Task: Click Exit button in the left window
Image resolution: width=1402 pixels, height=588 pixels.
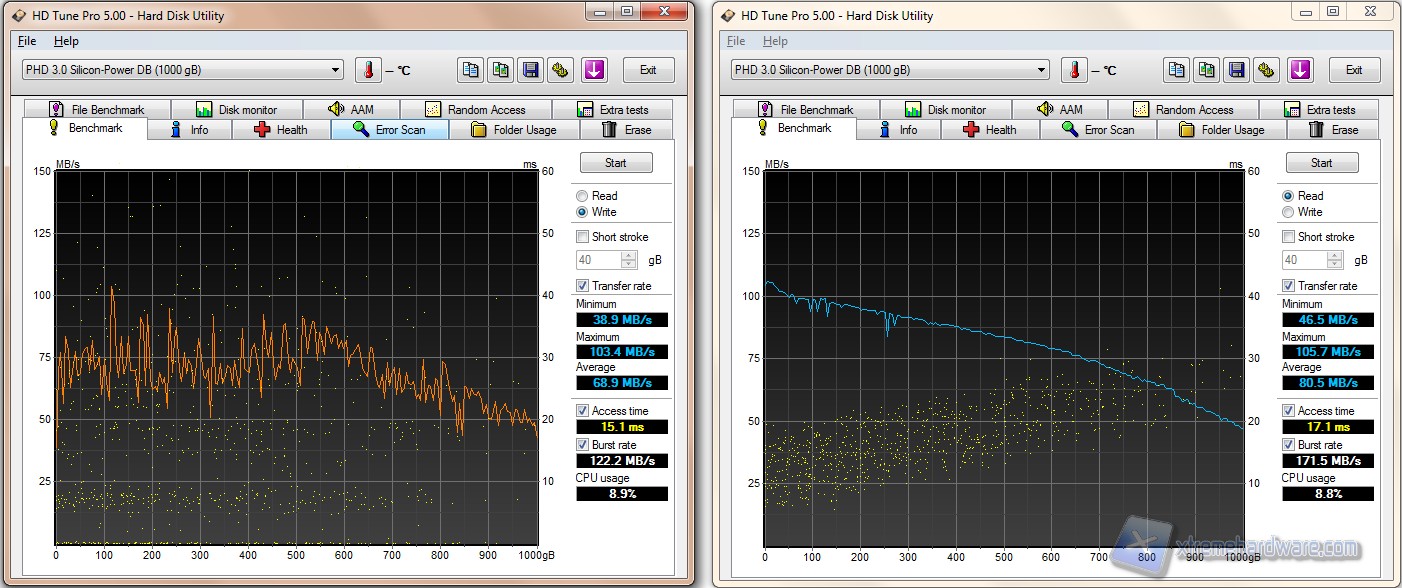Action: click(648, 70)
